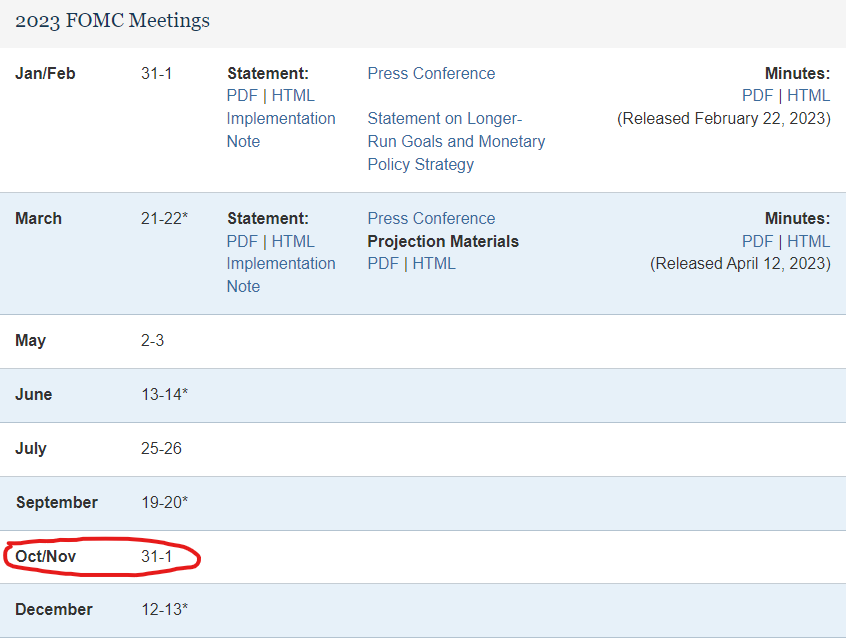Open March Press Conference link

[x=431, y=219]
